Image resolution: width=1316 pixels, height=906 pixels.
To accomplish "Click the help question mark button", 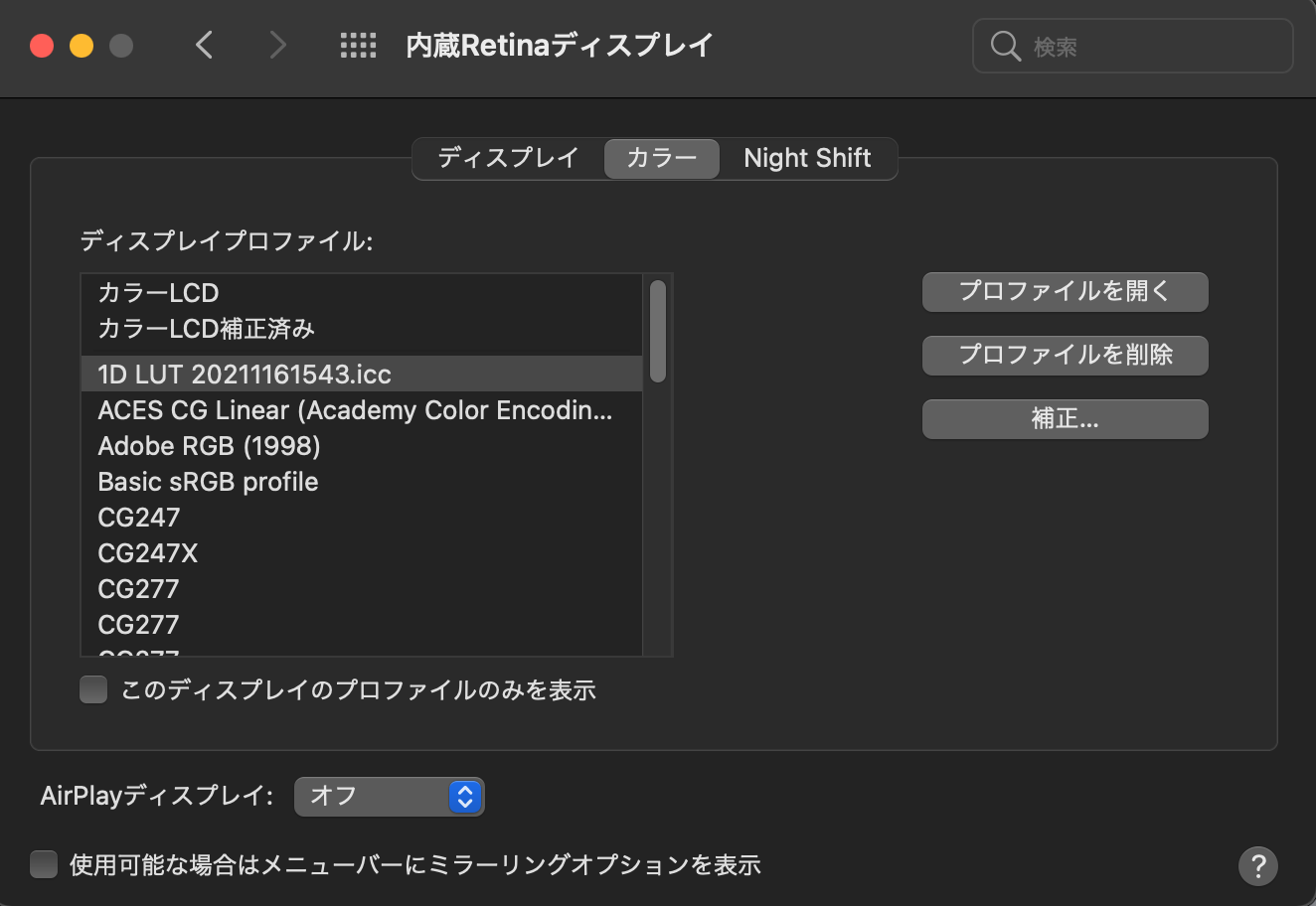I will pyautogui.click(x=1257, y=864).
